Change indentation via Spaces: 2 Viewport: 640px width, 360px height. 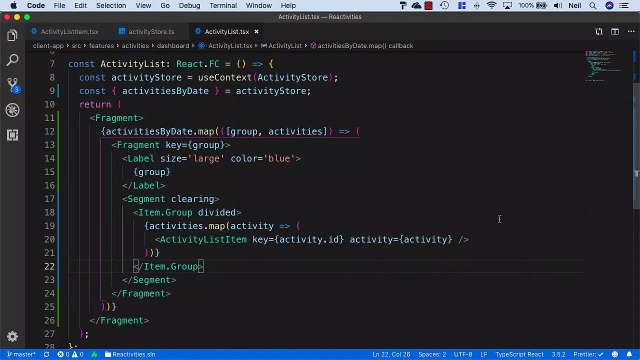(432, 354)
